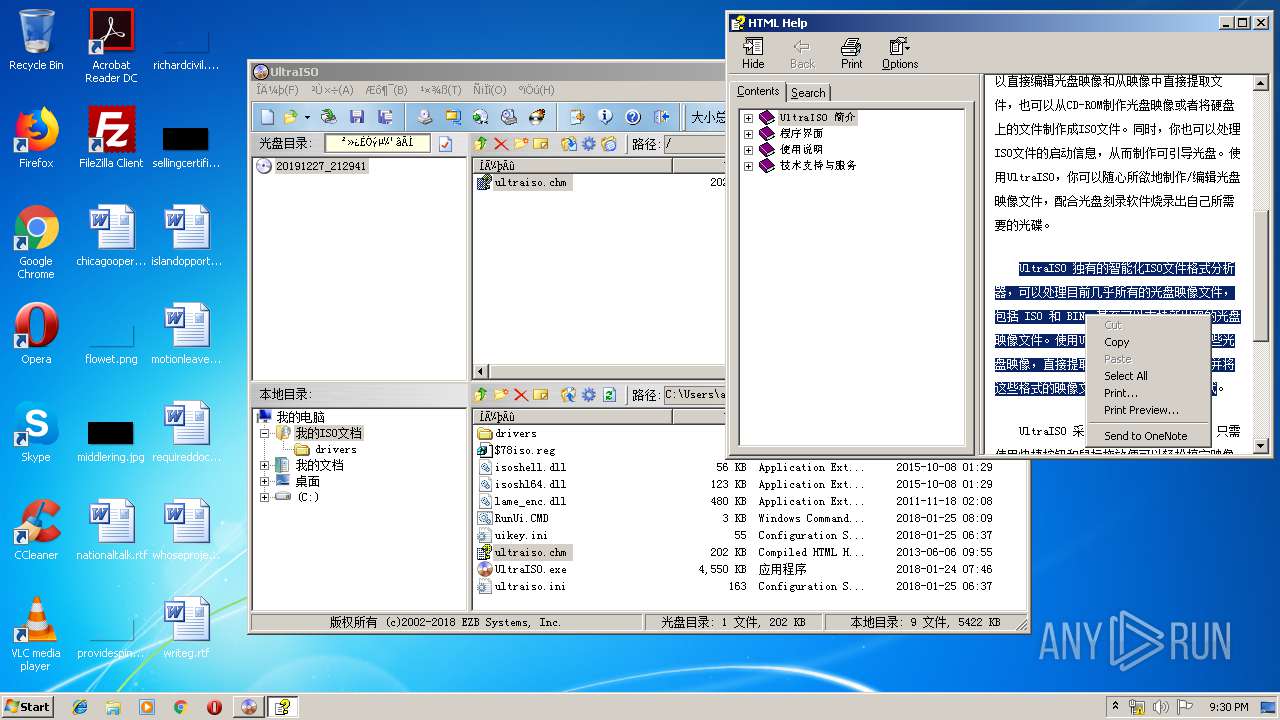Click the Burn CD/DVD image flame icon
1280x720 pixels.
pyautogui.click(x=537, y=117)
